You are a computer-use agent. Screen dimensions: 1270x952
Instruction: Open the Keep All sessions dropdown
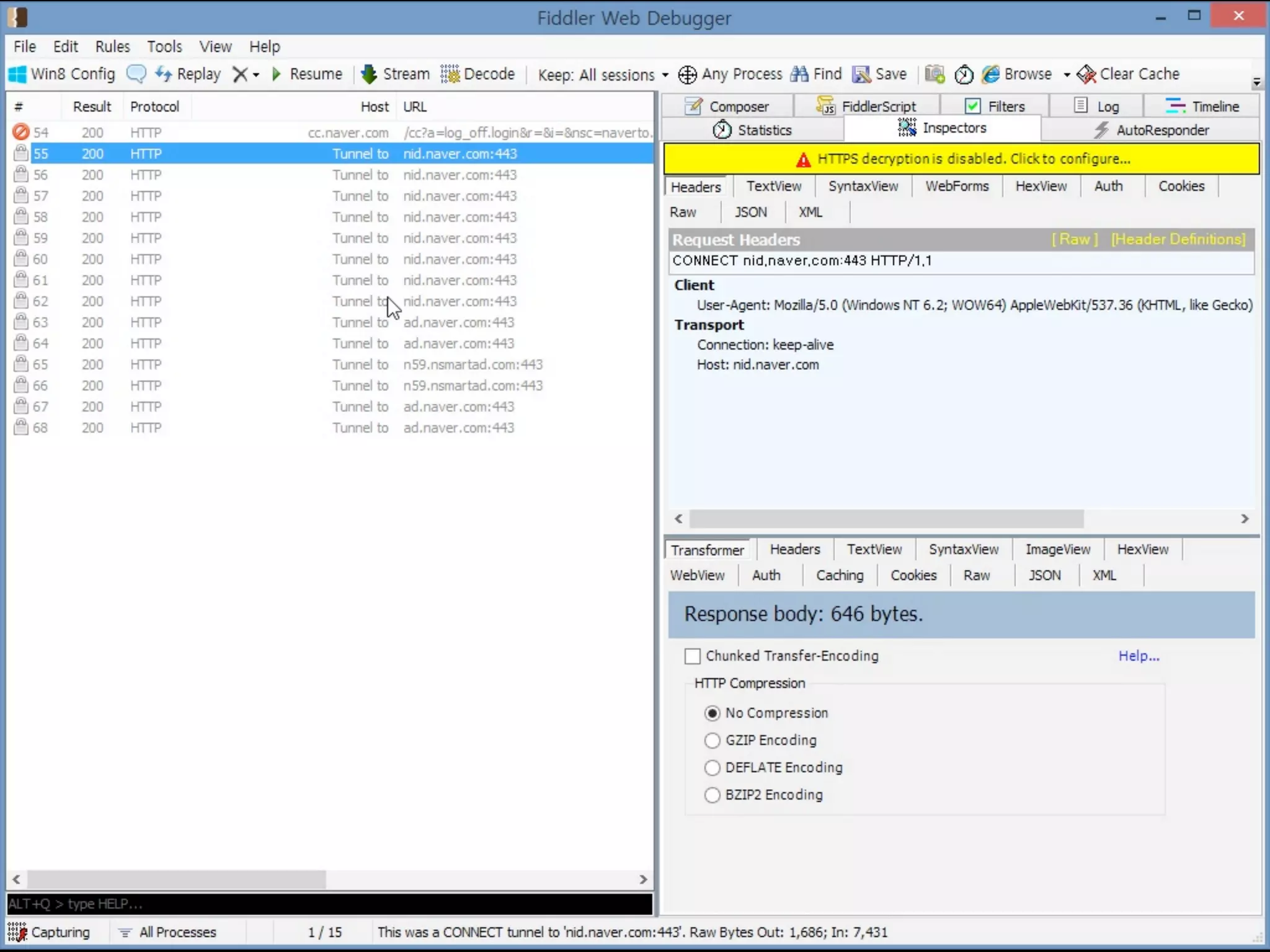tap(603, 75)
